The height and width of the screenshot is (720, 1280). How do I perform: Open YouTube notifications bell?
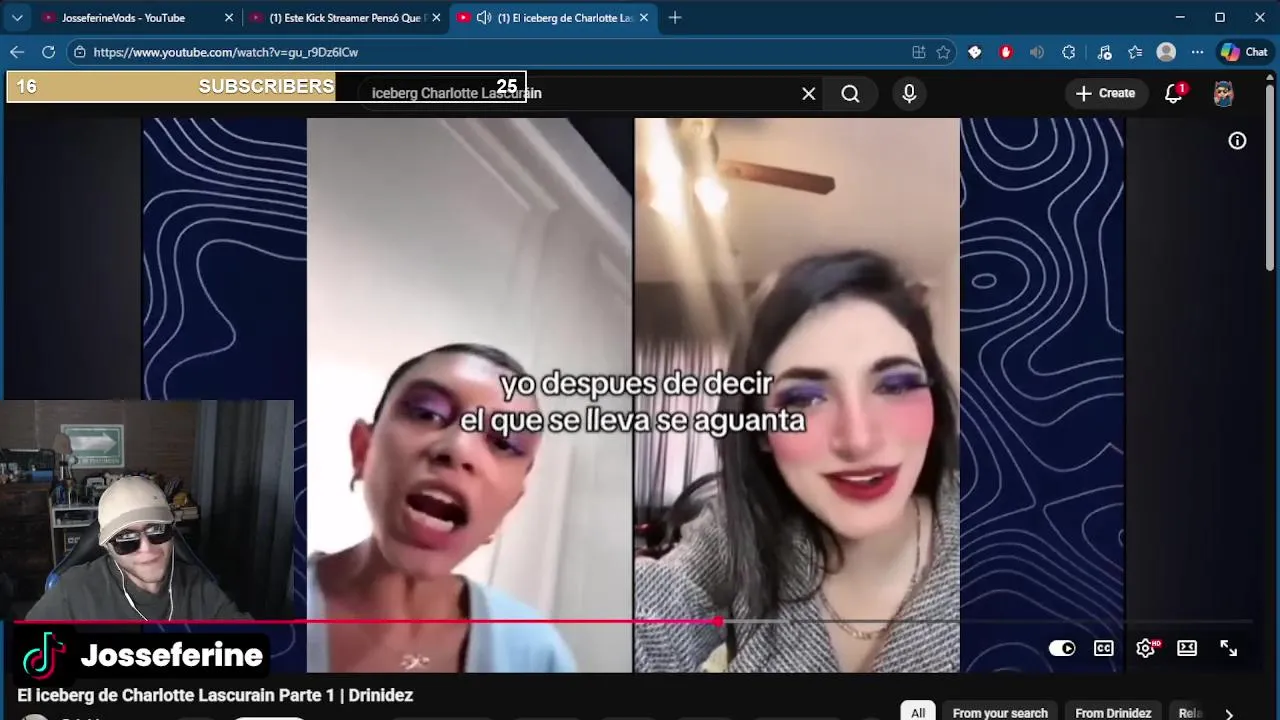(x=1174, y=93)
